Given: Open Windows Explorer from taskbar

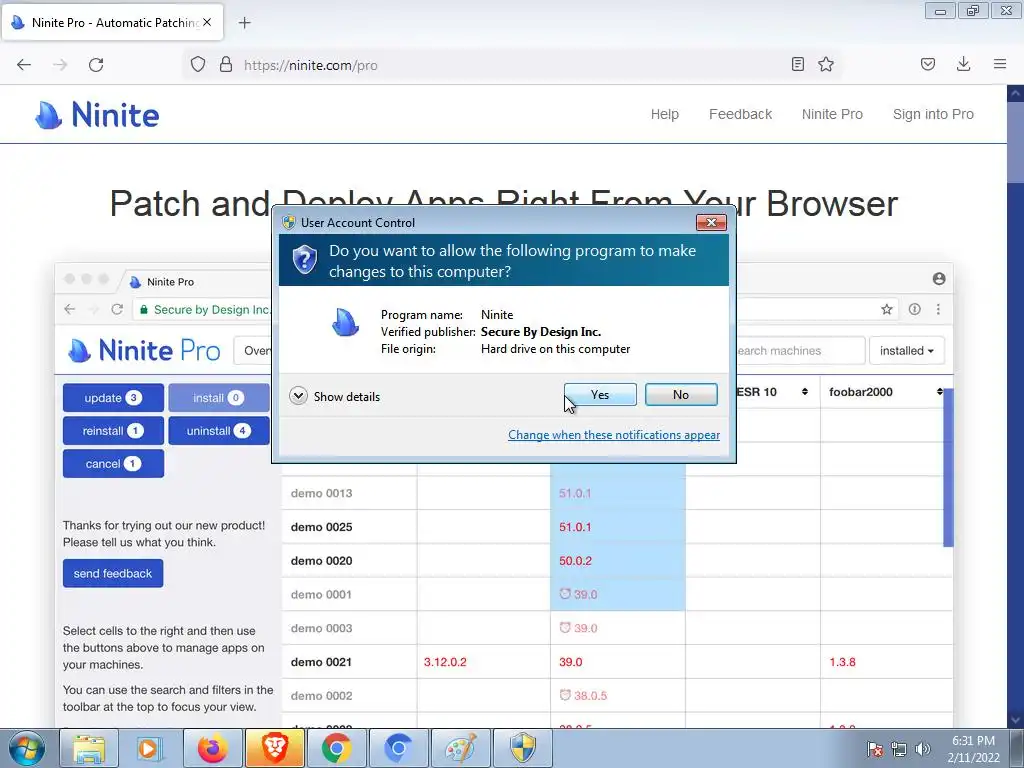Looking at the screenshot, I should click(x=89, y=748).
